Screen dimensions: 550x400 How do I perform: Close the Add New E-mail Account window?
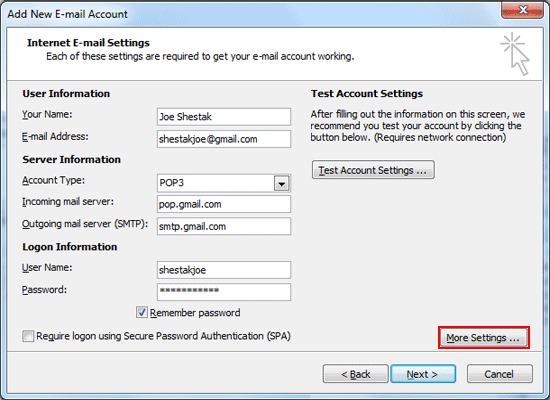pos(522,10)
